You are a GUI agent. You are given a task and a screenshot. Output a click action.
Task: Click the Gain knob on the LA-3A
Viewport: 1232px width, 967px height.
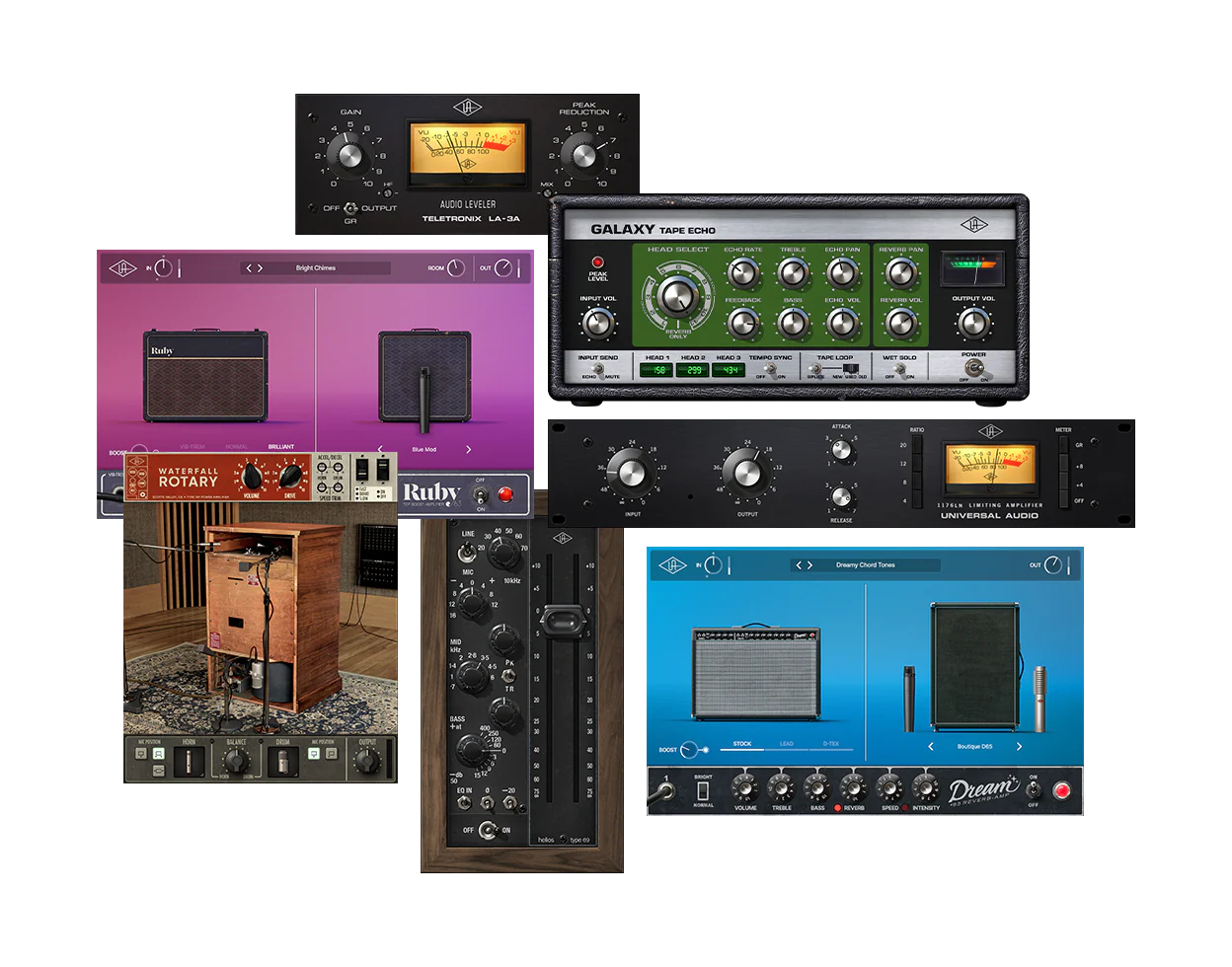[x=350, y=155]
